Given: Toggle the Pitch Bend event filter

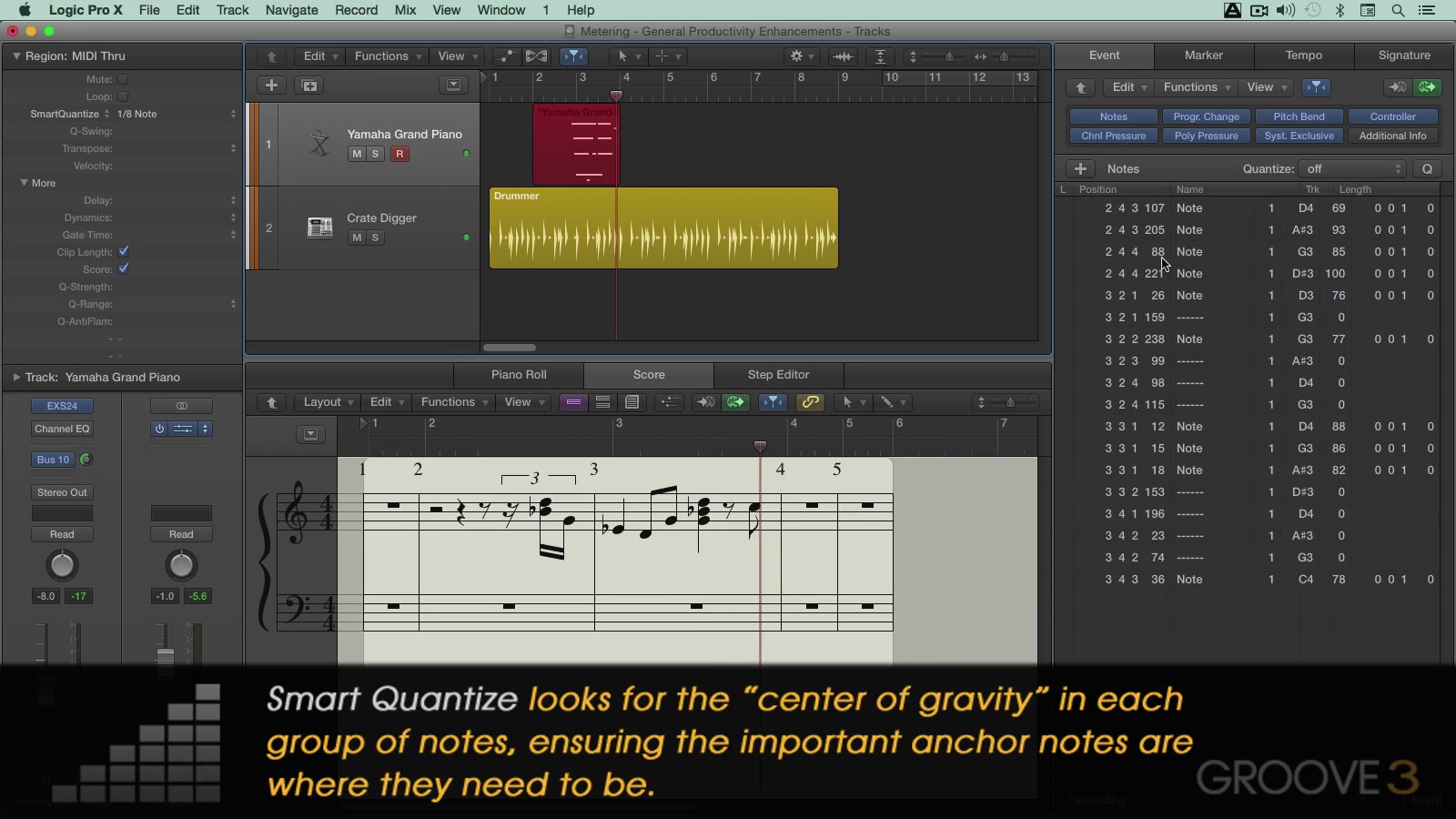Looking at the screenshot, I should [x=1299, y=116].
